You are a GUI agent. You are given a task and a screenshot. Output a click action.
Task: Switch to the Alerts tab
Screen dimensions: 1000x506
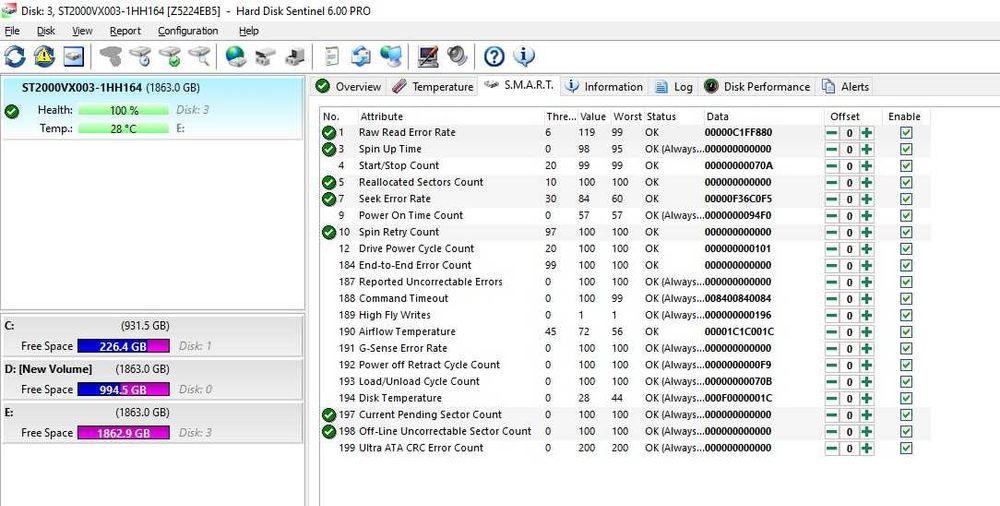tap(845, 87)
